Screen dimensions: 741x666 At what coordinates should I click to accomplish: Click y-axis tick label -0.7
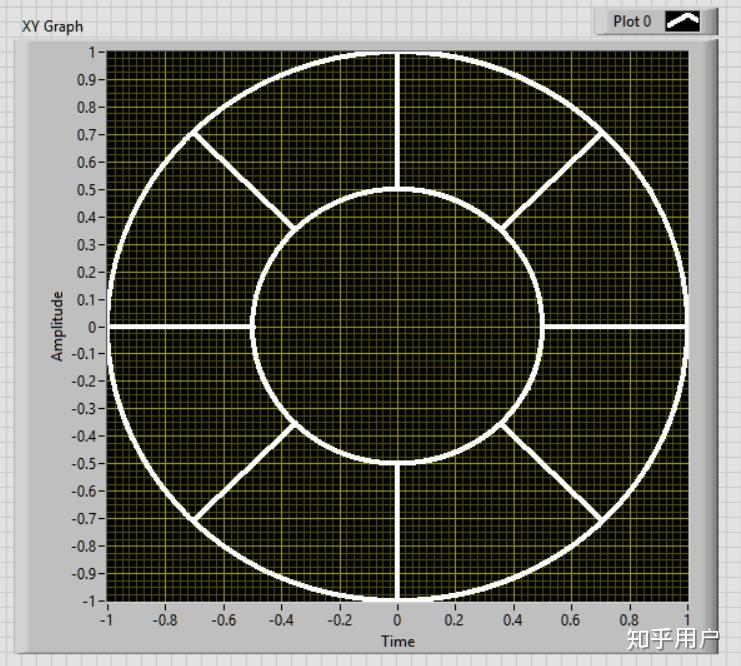coord(84,519)
